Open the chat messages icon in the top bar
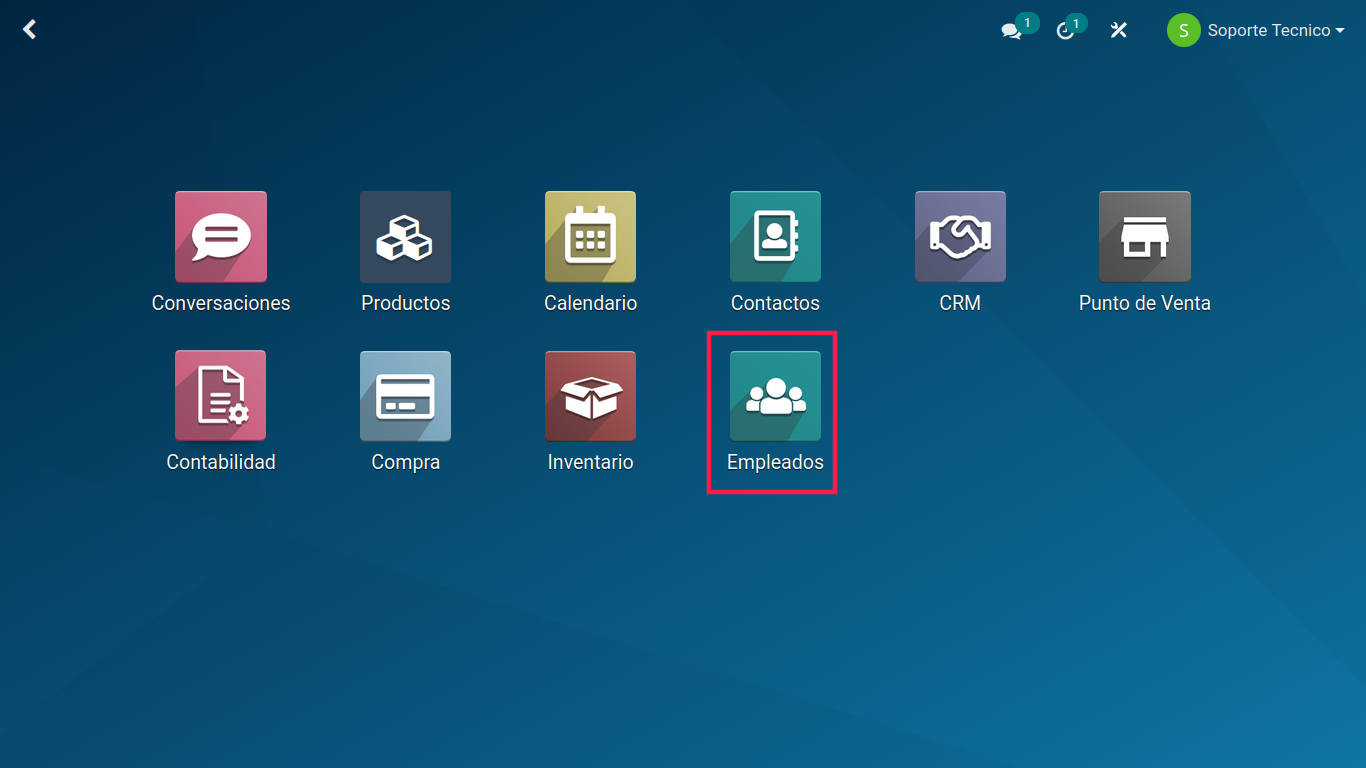The height and width of the screenshot is (768, 1366). [x=1011, y=31]
